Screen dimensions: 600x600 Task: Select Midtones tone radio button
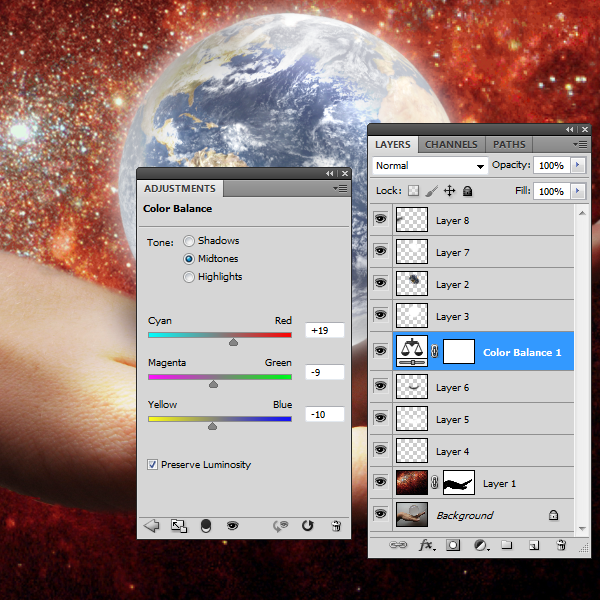tap(189, 259)
